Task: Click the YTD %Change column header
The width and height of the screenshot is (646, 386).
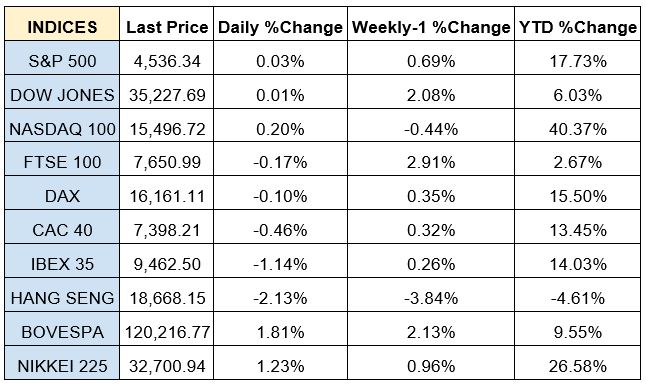Action: pyautogui.click(x=578, y=27)
